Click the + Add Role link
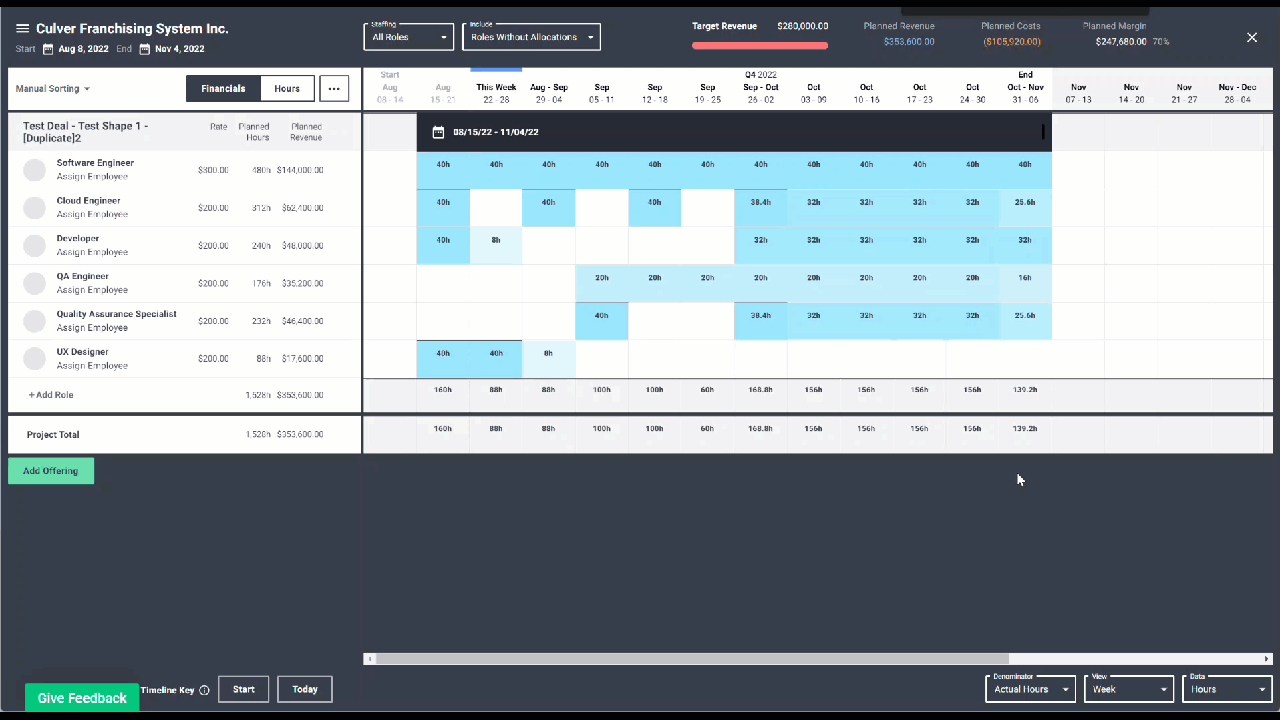The width and height of the screenshot is (1280, 720). tap(51, 395)
